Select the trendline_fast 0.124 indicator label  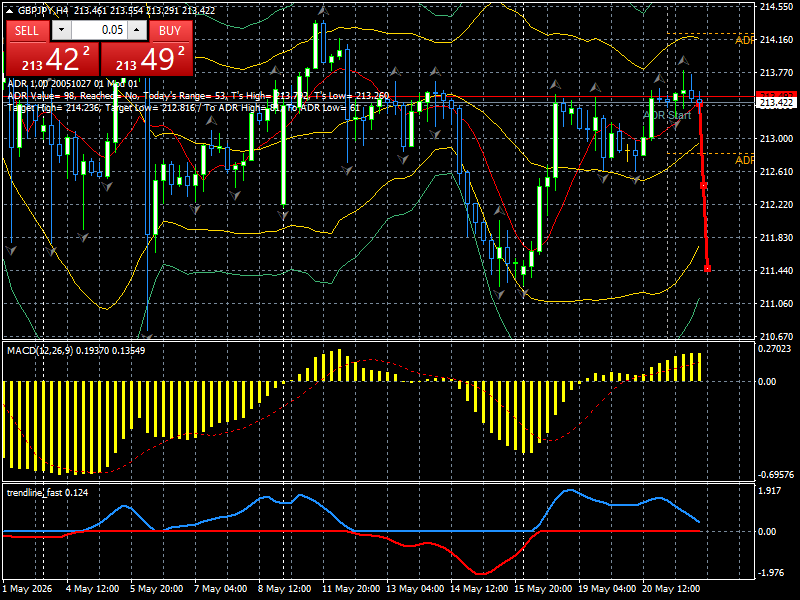(47, 492)
